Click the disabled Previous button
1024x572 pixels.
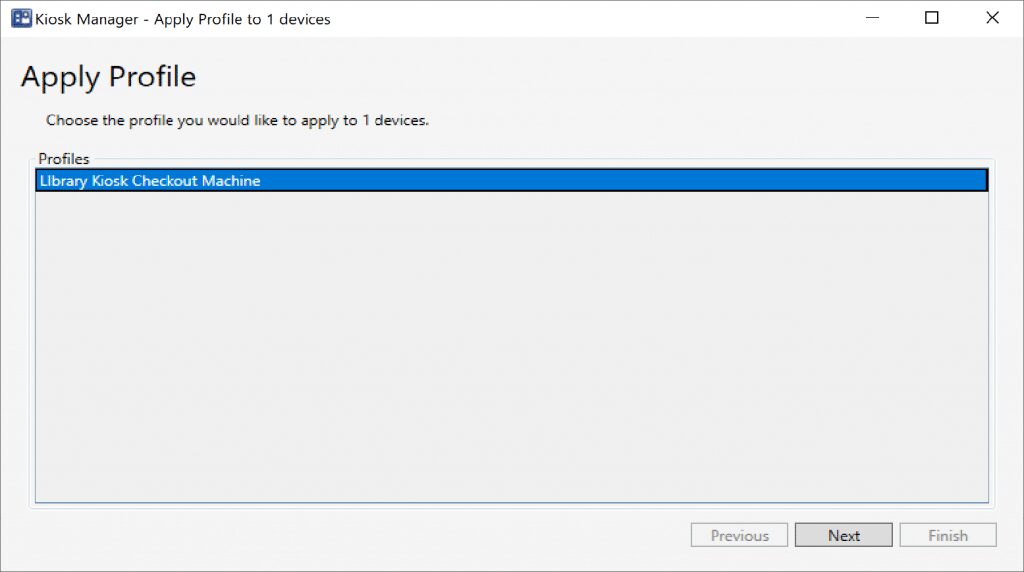tap(739, 536)
